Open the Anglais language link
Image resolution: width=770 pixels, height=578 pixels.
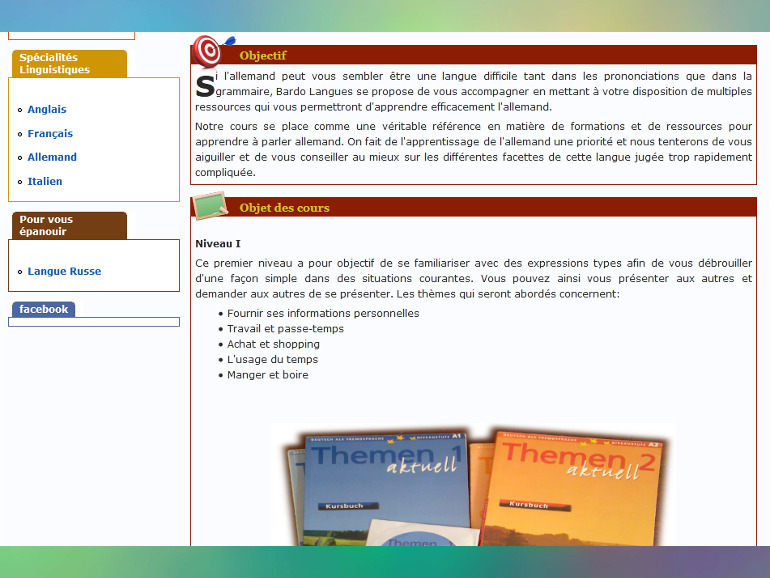point(47,110)
